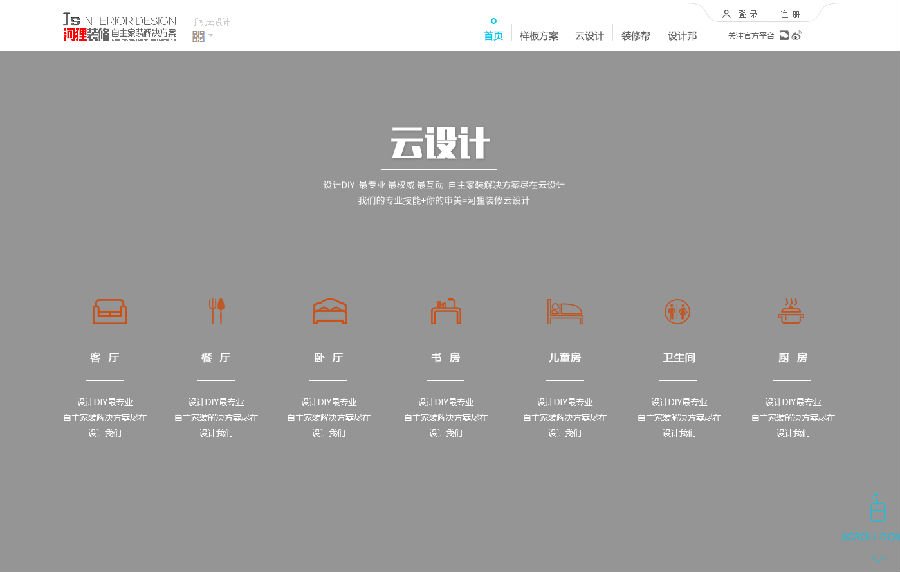900x572 pixels.
Task: Select the 餐厅 category label
Action: tap(216, 357)
